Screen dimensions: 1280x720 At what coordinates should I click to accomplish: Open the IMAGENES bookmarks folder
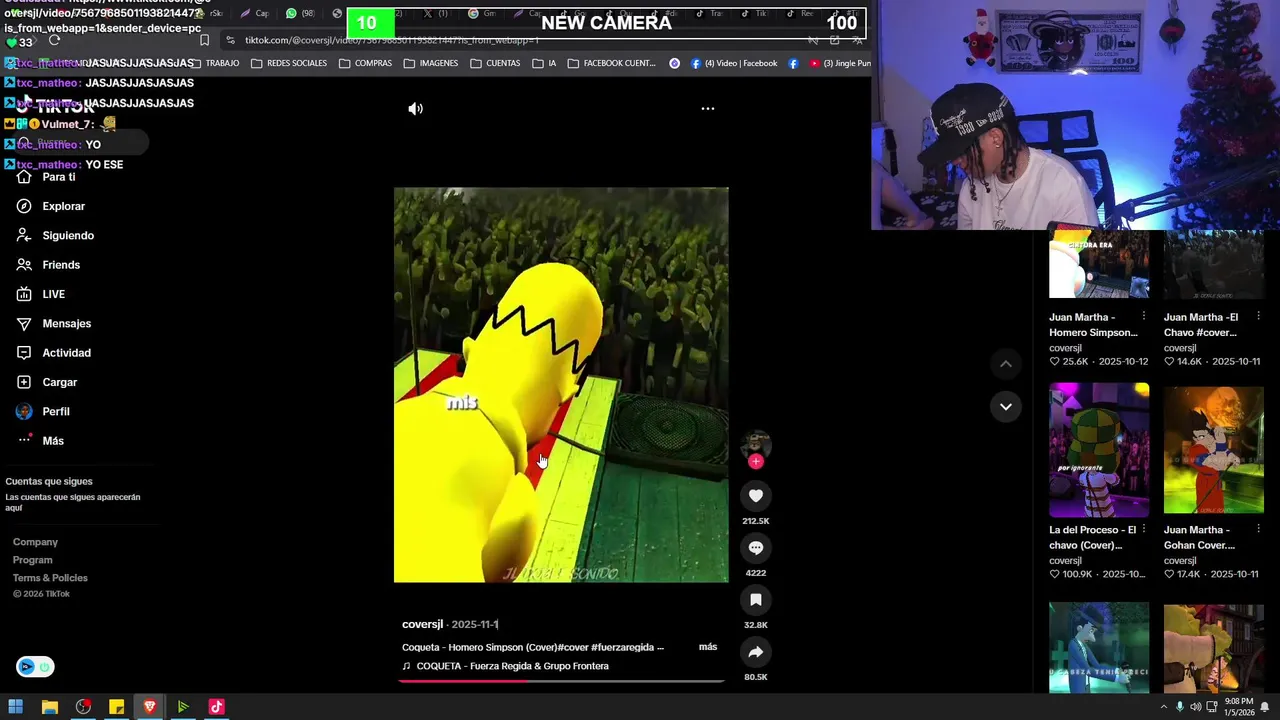(431, 63)
